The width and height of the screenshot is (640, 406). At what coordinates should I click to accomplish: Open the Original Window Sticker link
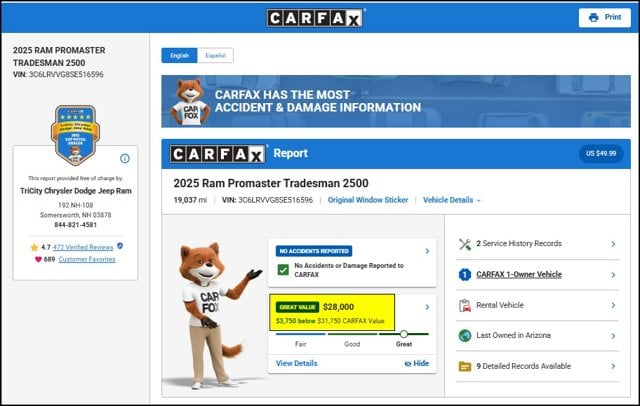(x=368, y=200)
